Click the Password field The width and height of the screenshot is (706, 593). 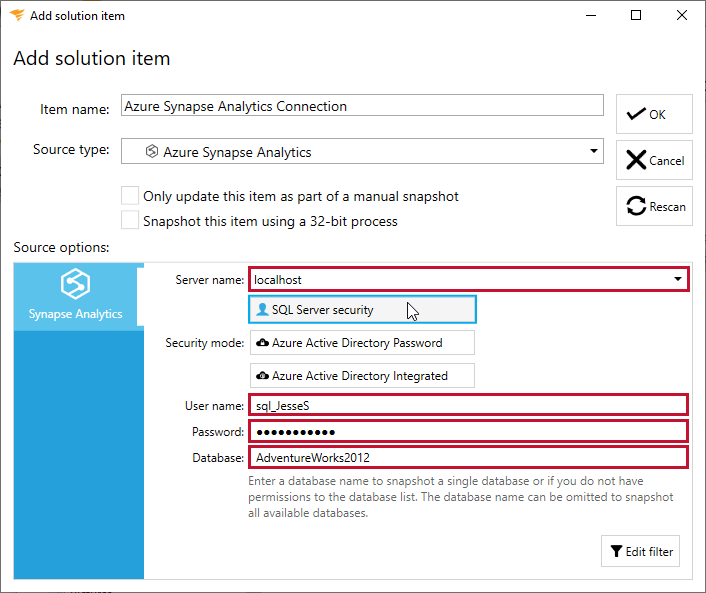468,431
